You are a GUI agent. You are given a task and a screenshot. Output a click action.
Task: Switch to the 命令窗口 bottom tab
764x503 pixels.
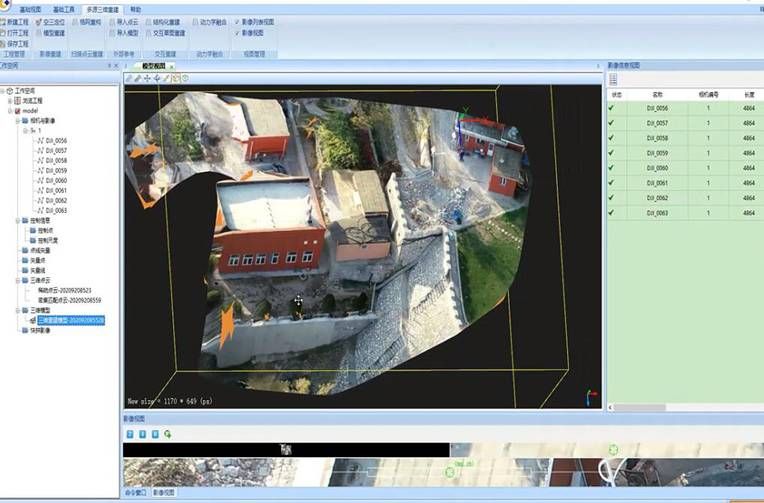pos(135,492)
